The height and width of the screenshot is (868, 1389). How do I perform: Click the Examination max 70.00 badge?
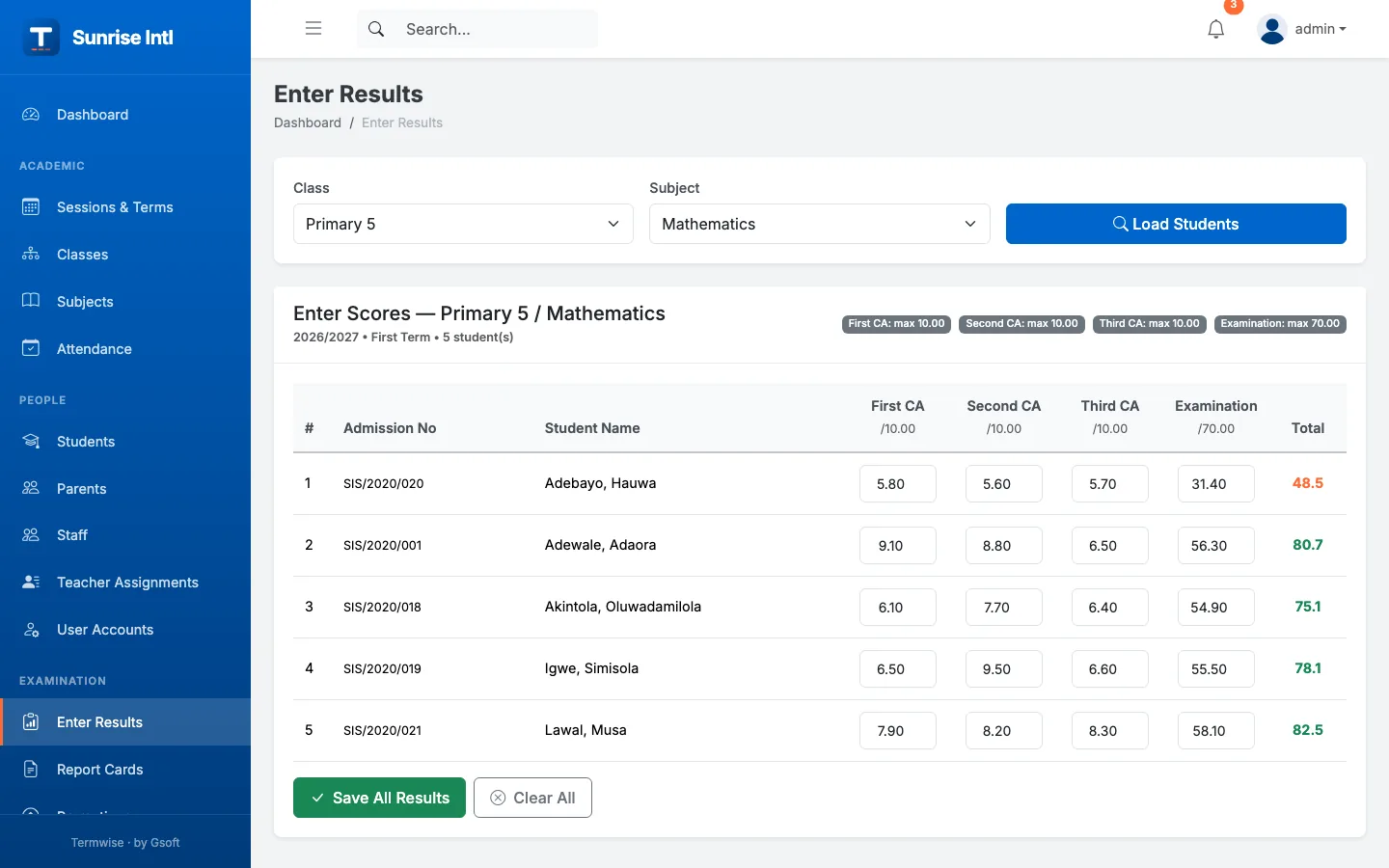click(1280, 324)
